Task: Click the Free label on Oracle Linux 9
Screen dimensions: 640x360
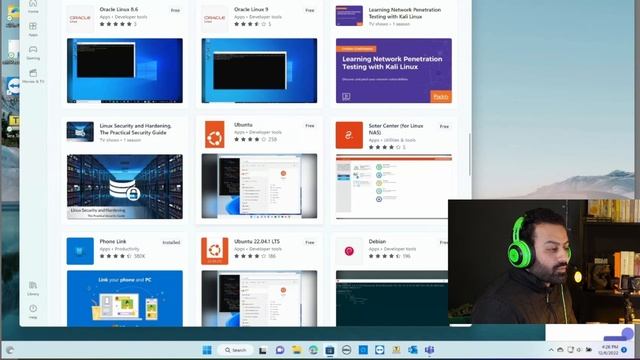Action: [x=310, y=10]
